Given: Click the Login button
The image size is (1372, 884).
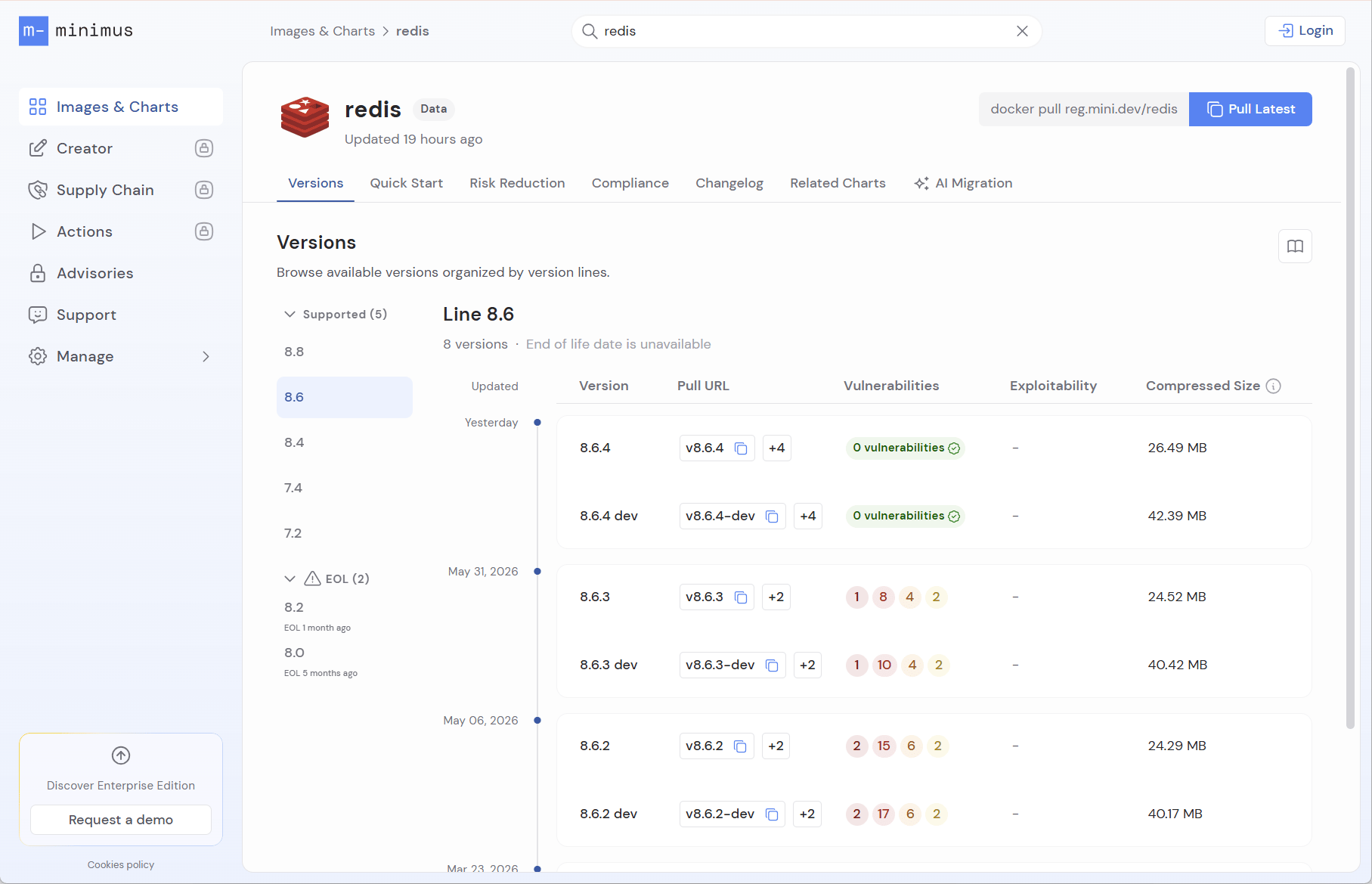Looking at the screenshot, I should (x=1305, y=31).
